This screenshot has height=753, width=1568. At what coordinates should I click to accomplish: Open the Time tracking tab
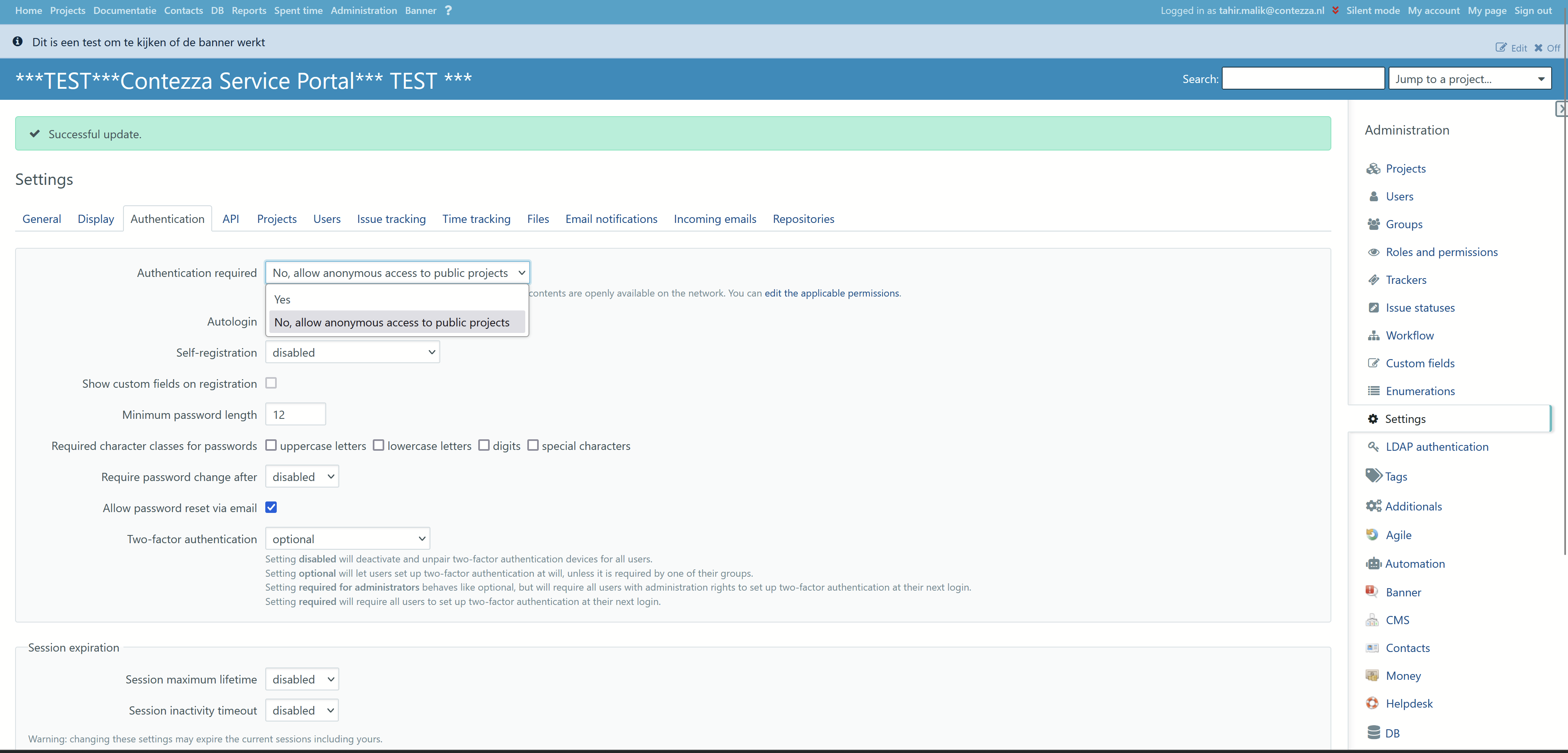tap(476, 219)
